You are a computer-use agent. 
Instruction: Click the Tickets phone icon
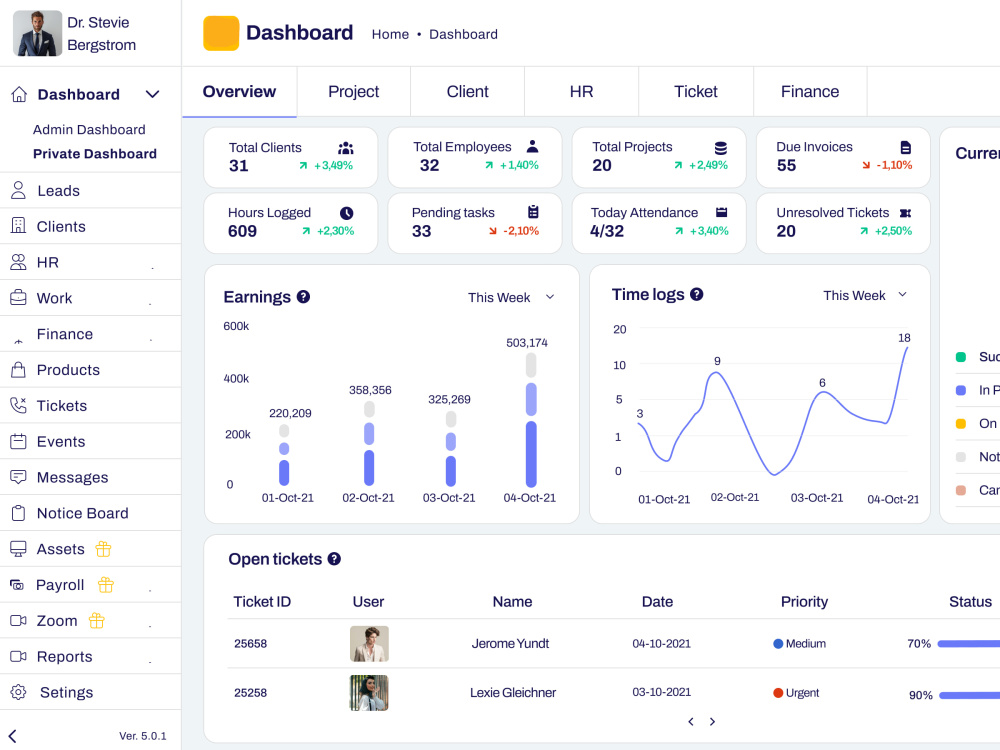[18, 405]
